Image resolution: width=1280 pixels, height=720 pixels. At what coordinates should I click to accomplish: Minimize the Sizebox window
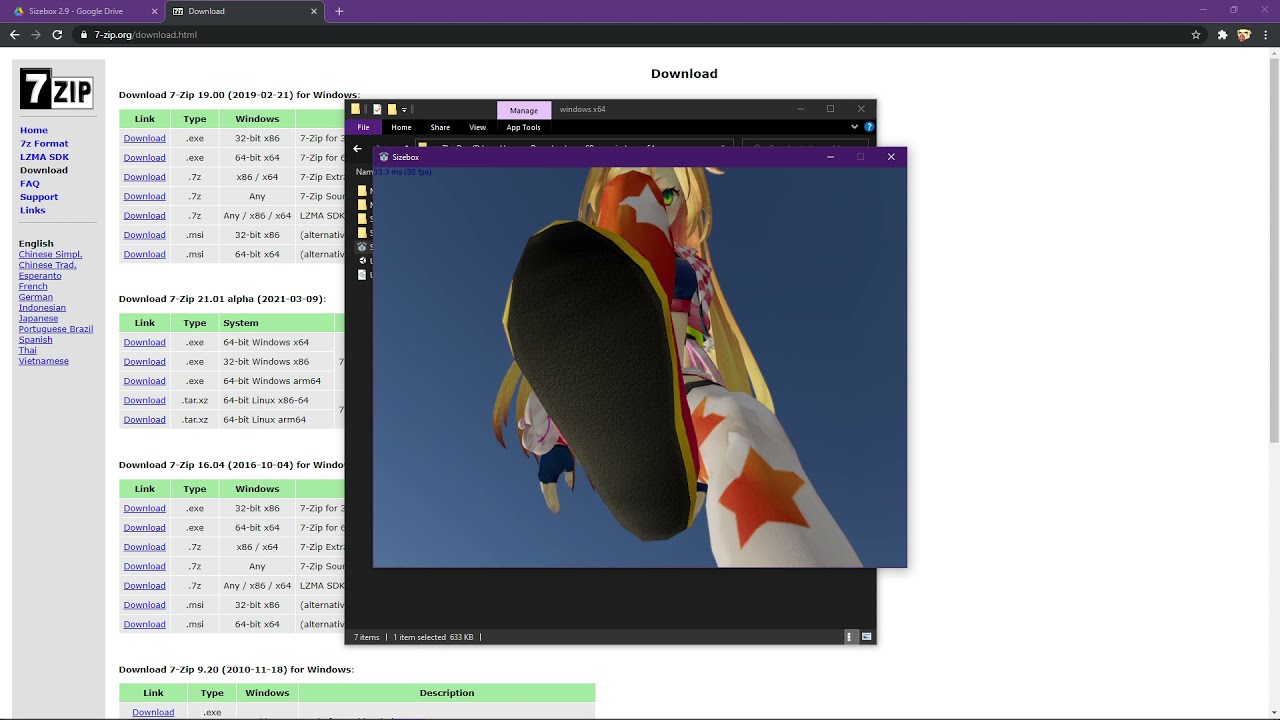coord(830,156)
